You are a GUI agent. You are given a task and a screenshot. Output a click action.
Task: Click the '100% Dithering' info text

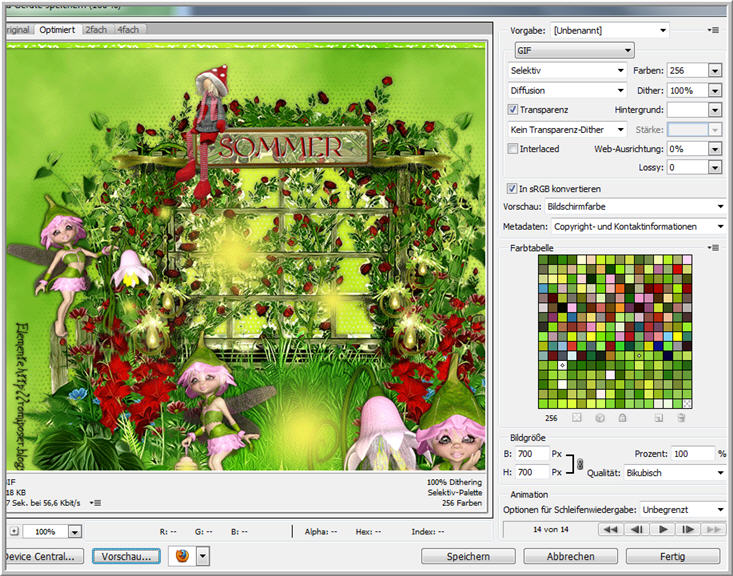(x=454, y=482)
